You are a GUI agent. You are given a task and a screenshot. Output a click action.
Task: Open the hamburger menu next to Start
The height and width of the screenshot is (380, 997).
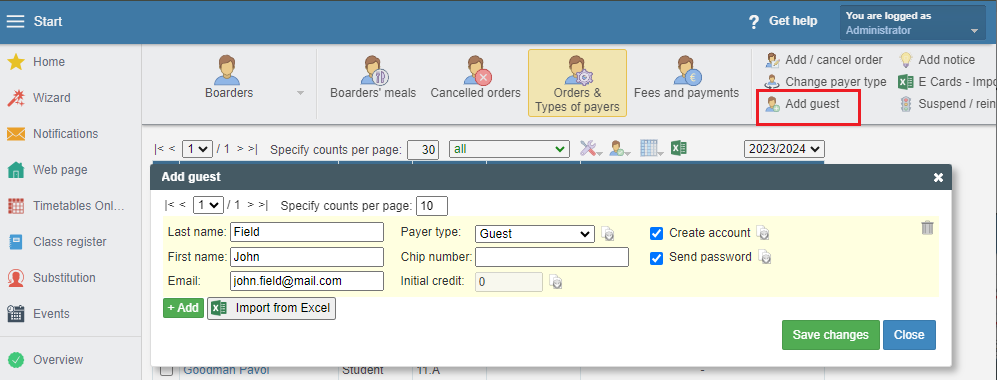pyautogui.click(x=15, y=22)
